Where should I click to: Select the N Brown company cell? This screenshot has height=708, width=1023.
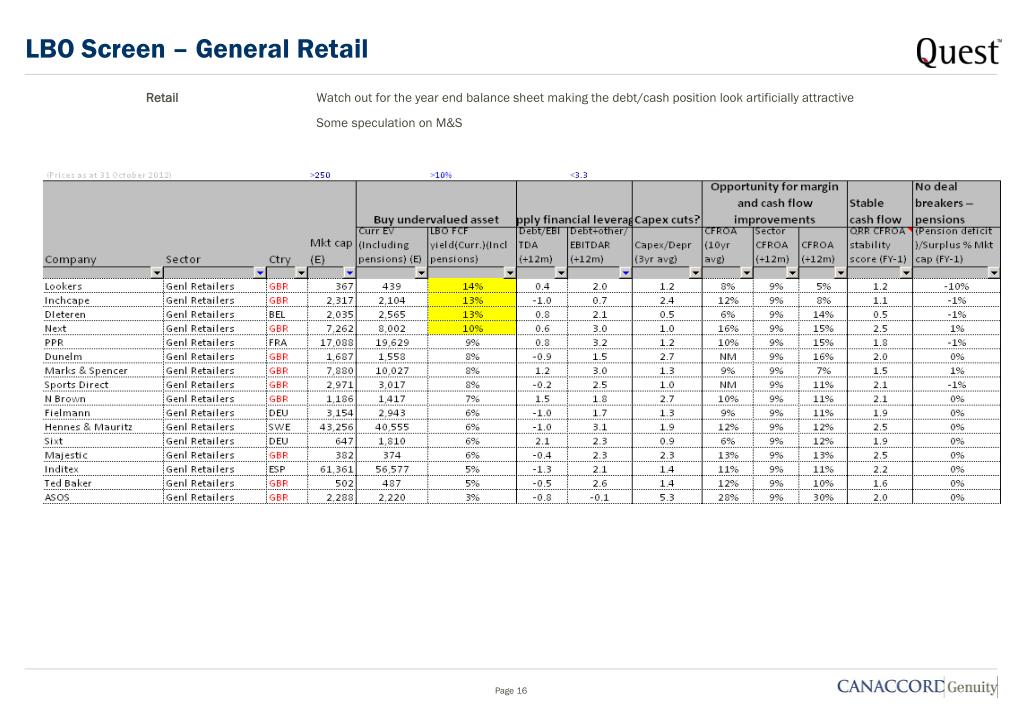[102, 399]
